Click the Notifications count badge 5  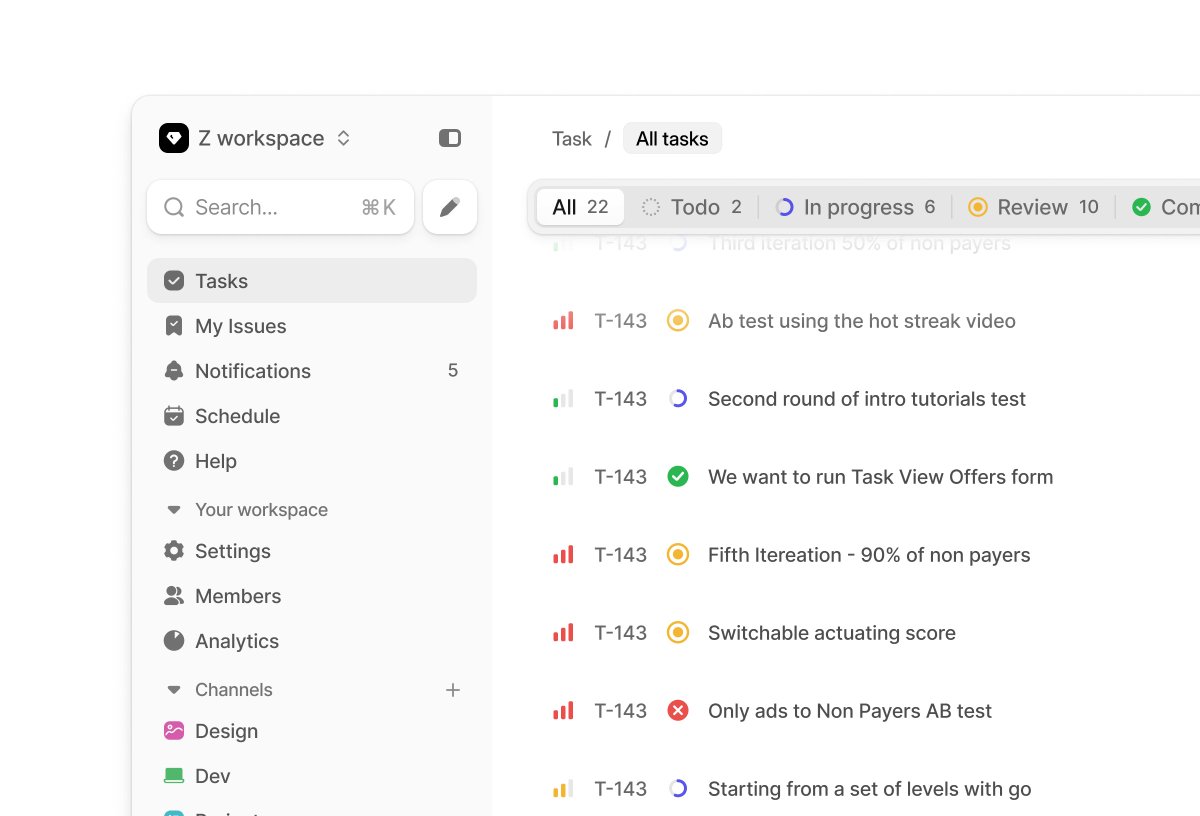453,371
